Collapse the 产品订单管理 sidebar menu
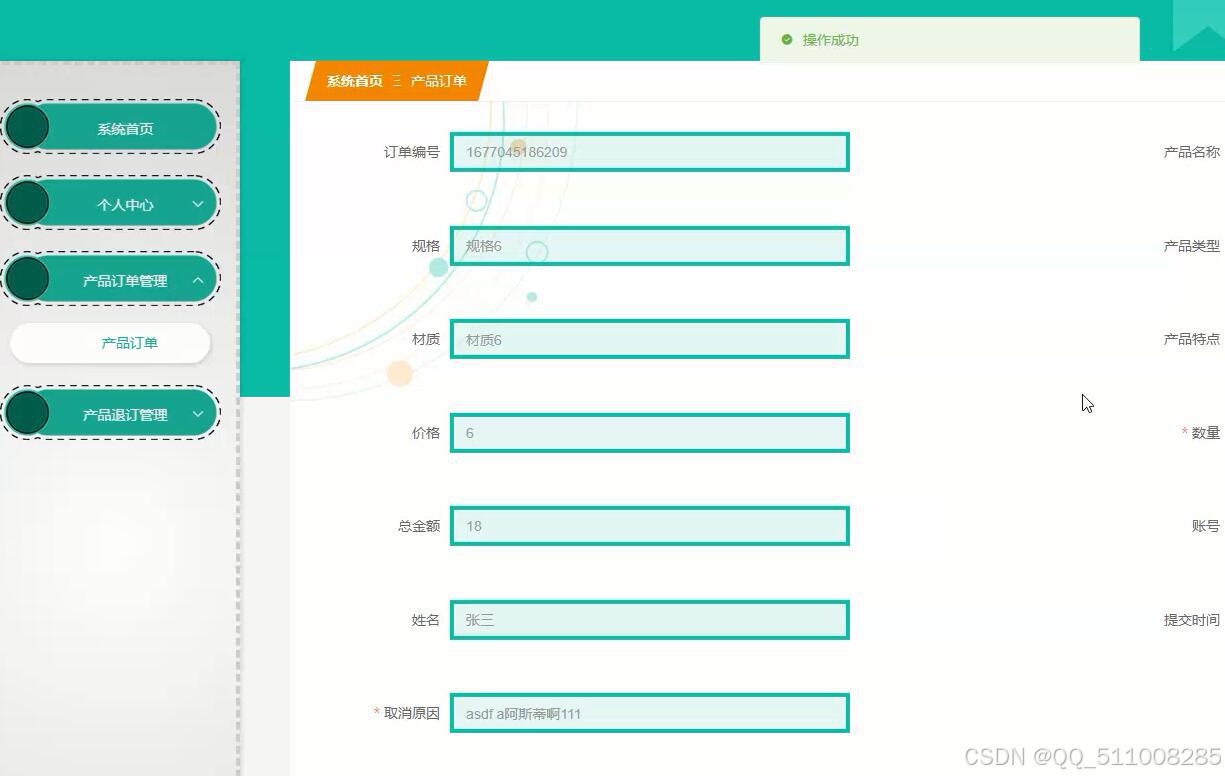This screenshot has height=776, width=1225. pos(110,280)
